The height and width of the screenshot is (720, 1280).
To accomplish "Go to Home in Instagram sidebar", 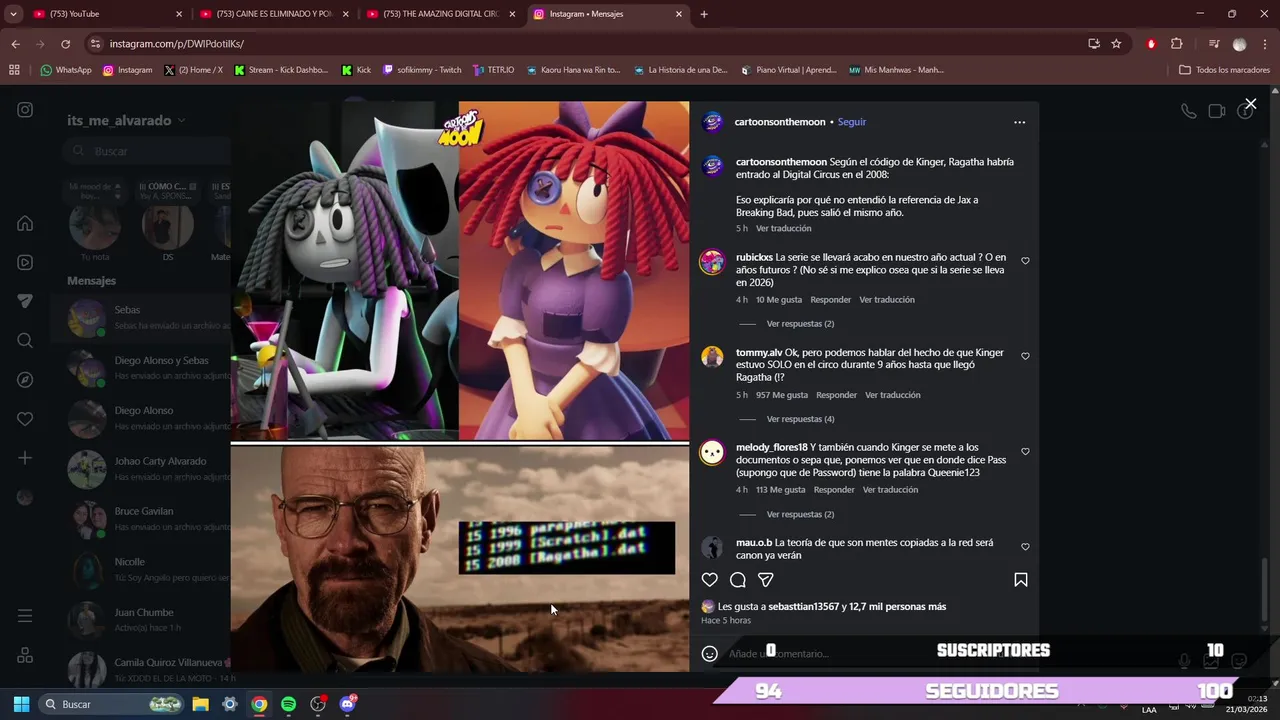I will tap(25, 224).
